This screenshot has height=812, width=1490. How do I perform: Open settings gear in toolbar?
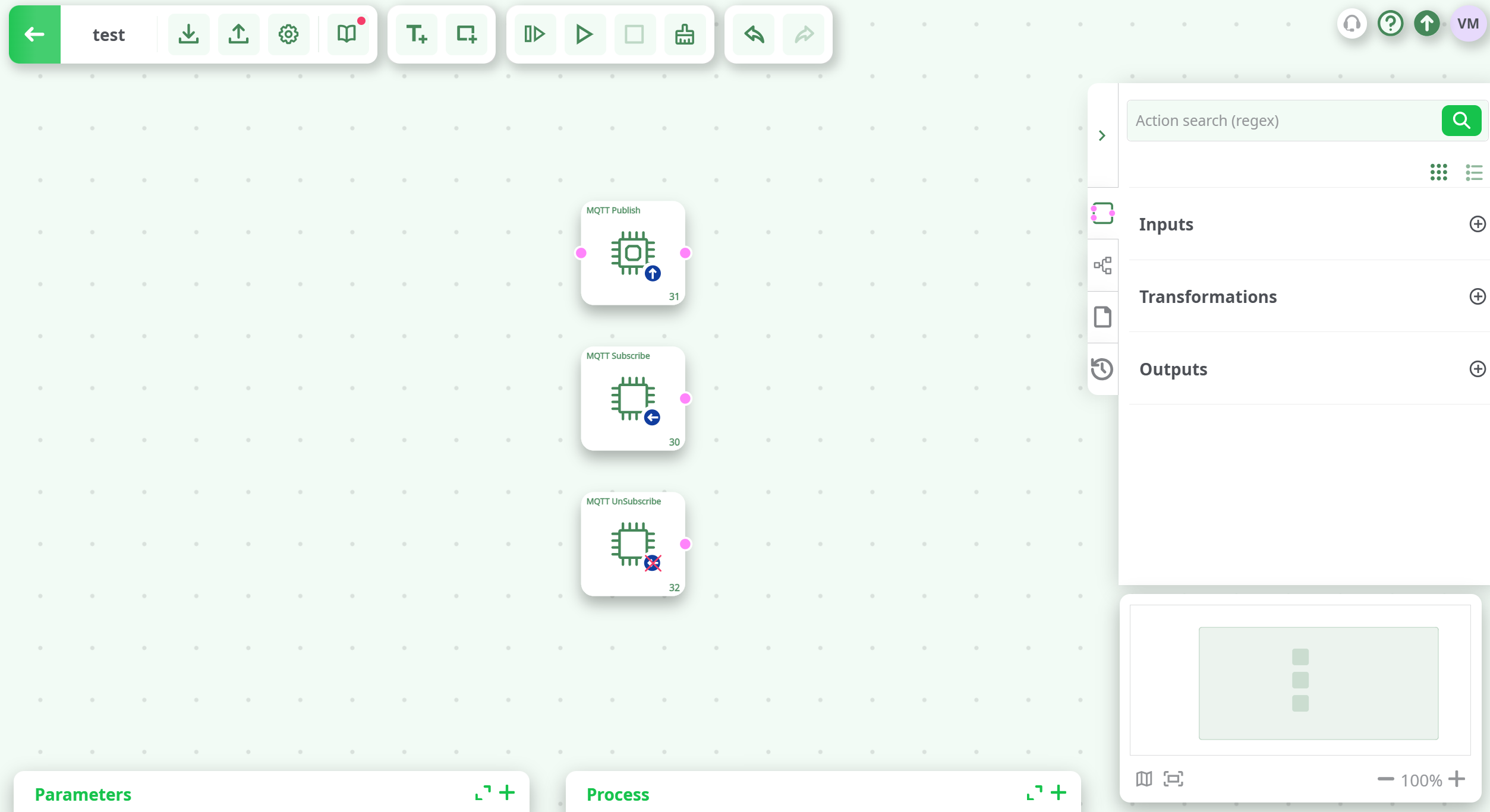pyautogui.click(x=288, y=34)
